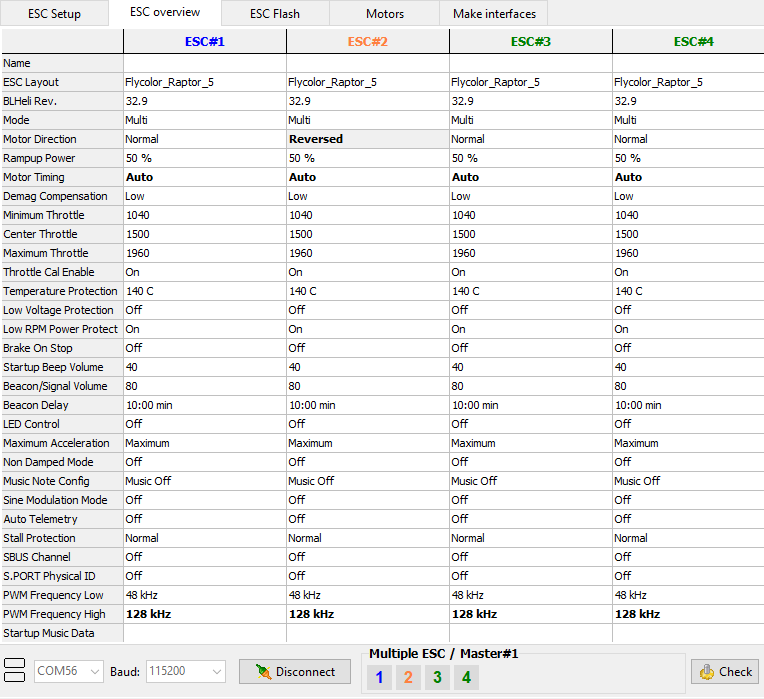Viewport: 764px width, 699px height.
Task: Open the Motors tab
Action: pos(384,13)
